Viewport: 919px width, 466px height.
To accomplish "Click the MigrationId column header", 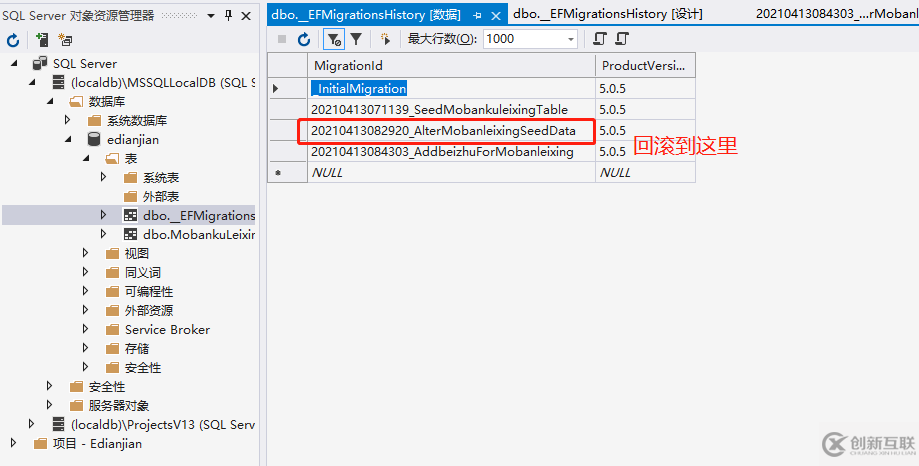I will [451, 66].
